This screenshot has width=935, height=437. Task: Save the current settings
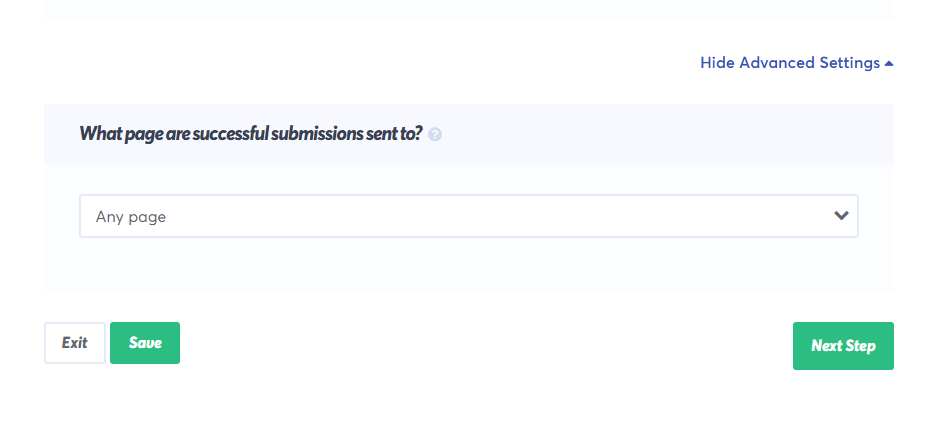coord(145,343)
